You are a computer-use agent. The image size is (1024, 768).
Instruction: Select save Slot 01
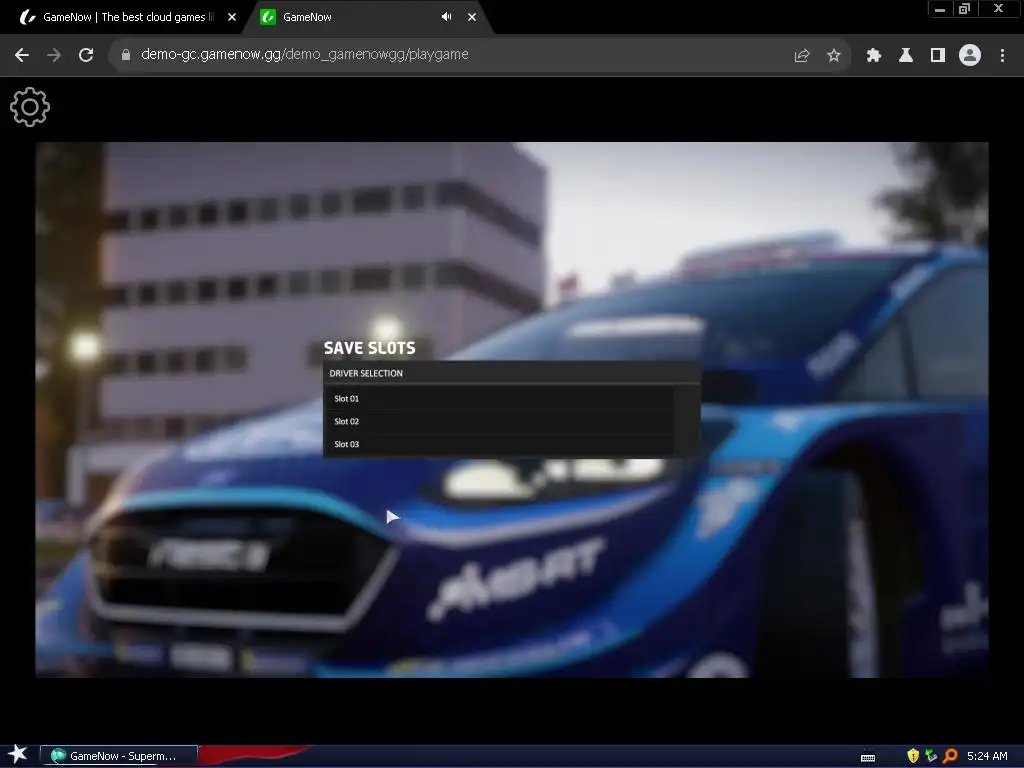499,398
